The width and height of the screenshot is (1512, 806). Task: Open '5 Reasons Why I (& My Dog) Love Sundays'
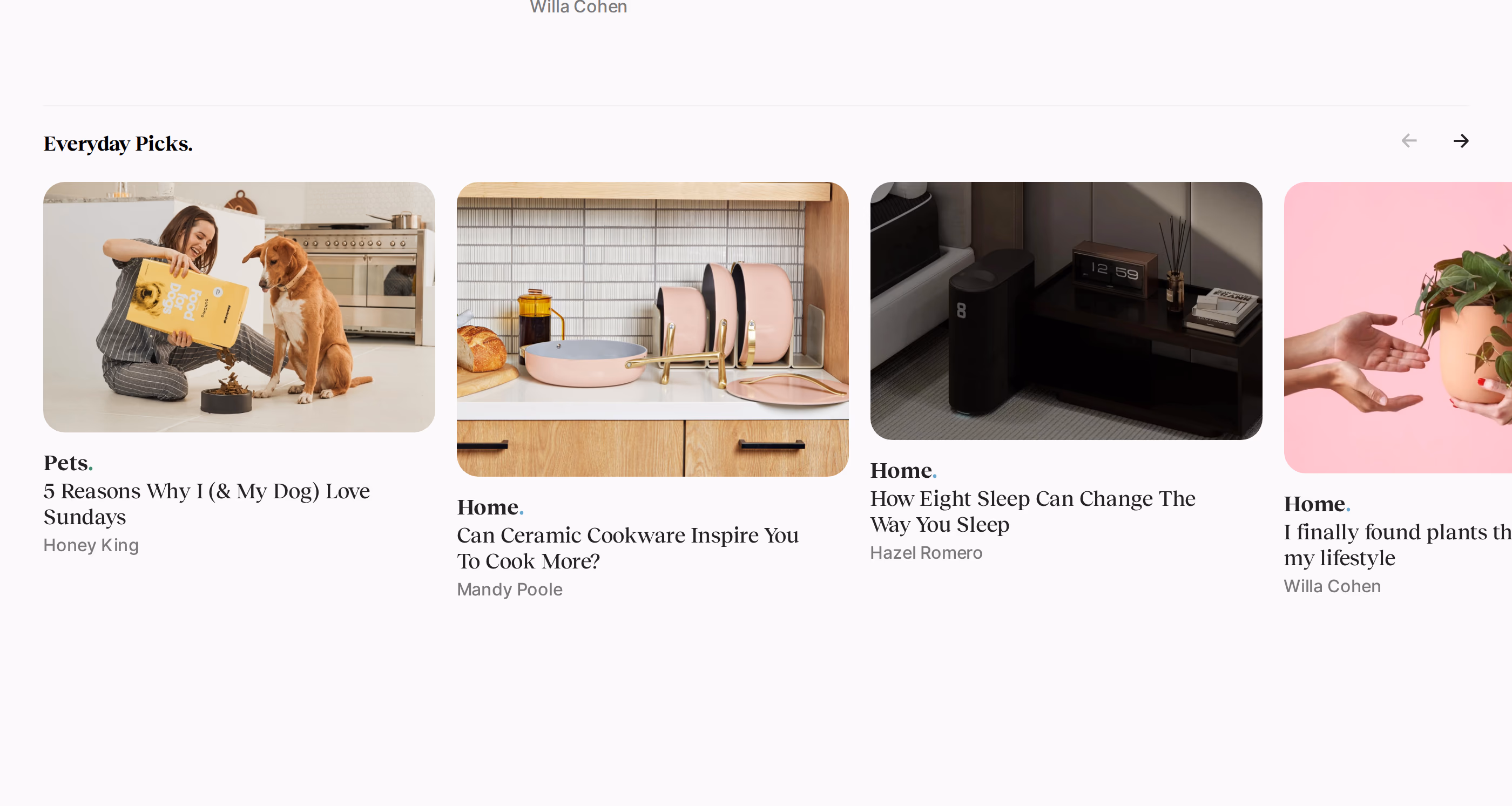click(x=207, y=504)
